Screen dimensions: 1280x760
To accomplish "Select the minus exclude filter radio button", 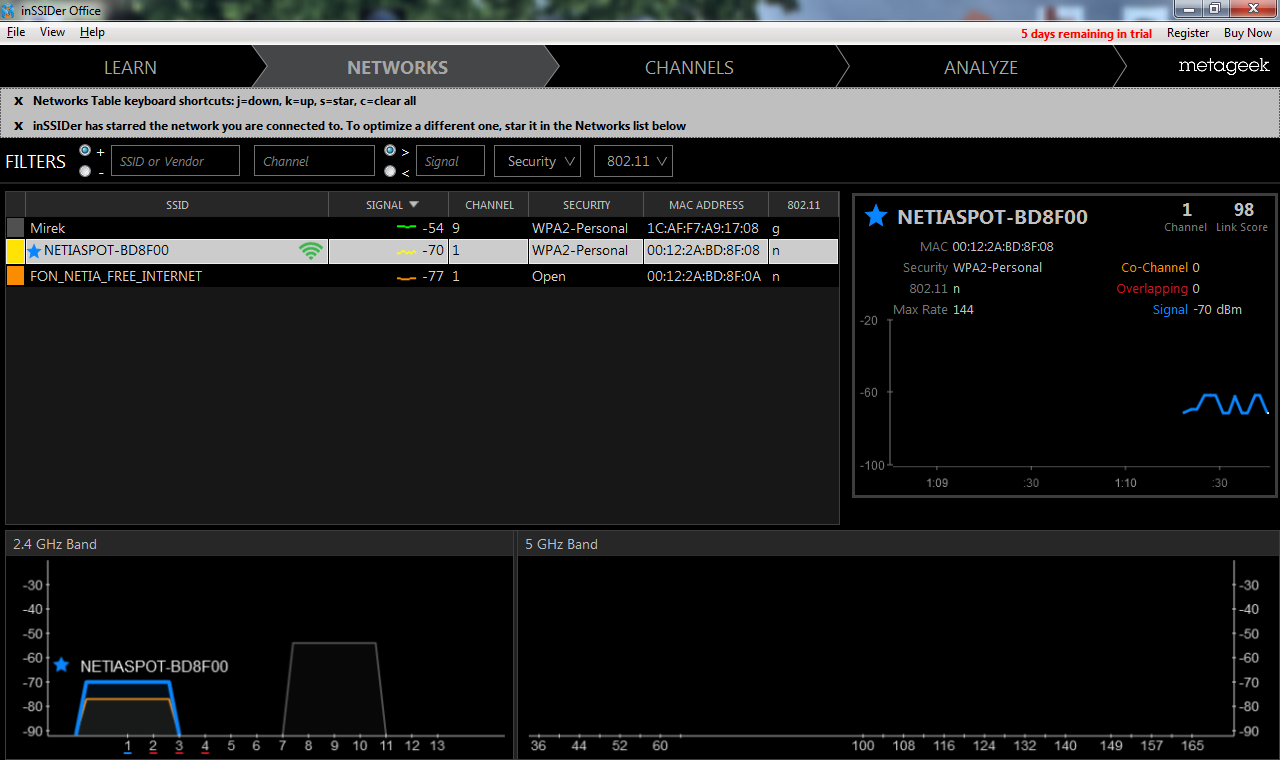I will click(x=85, y=171).
